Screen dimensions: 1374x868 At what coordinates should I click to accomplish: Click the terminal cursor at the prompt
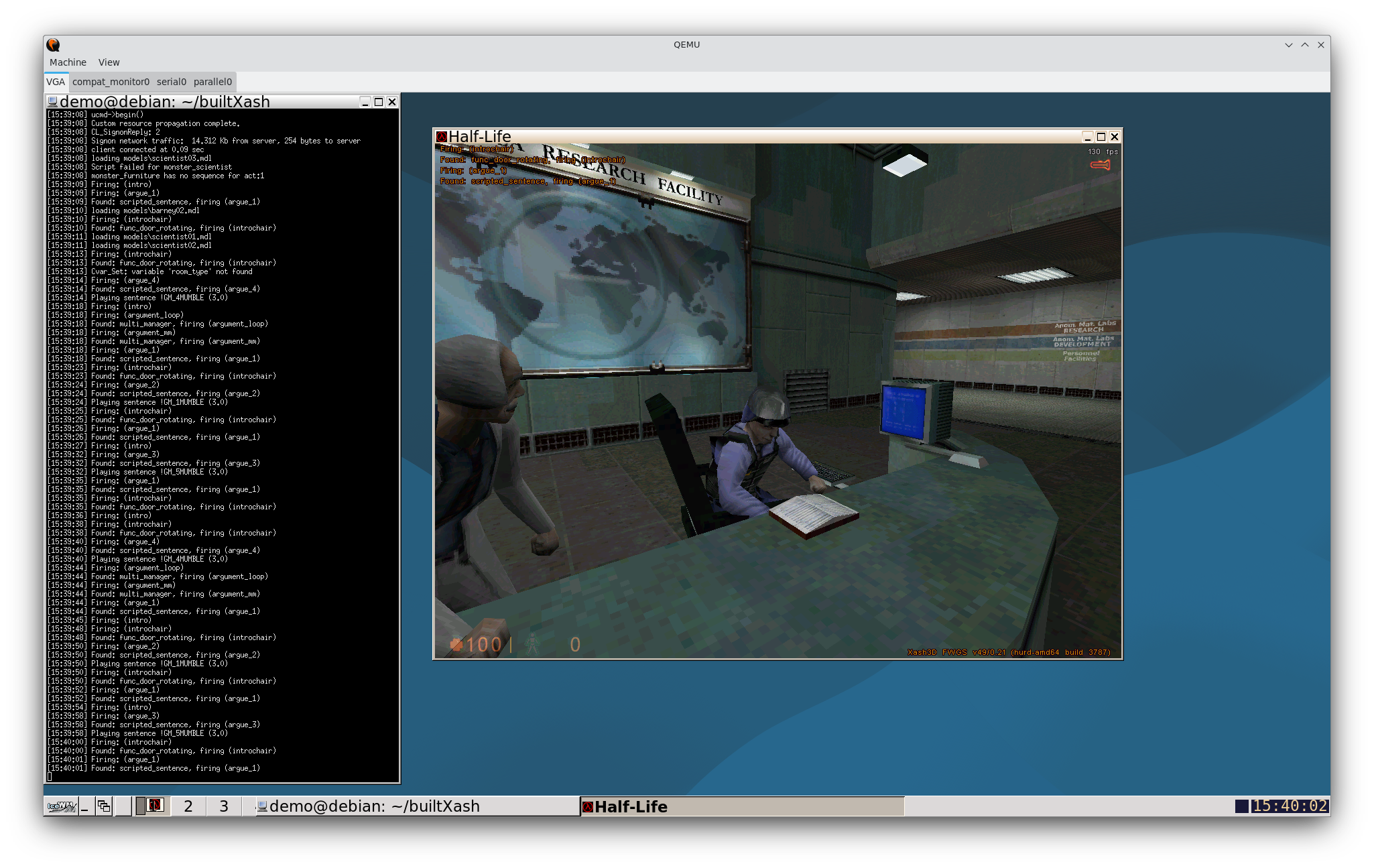point(50,777)
